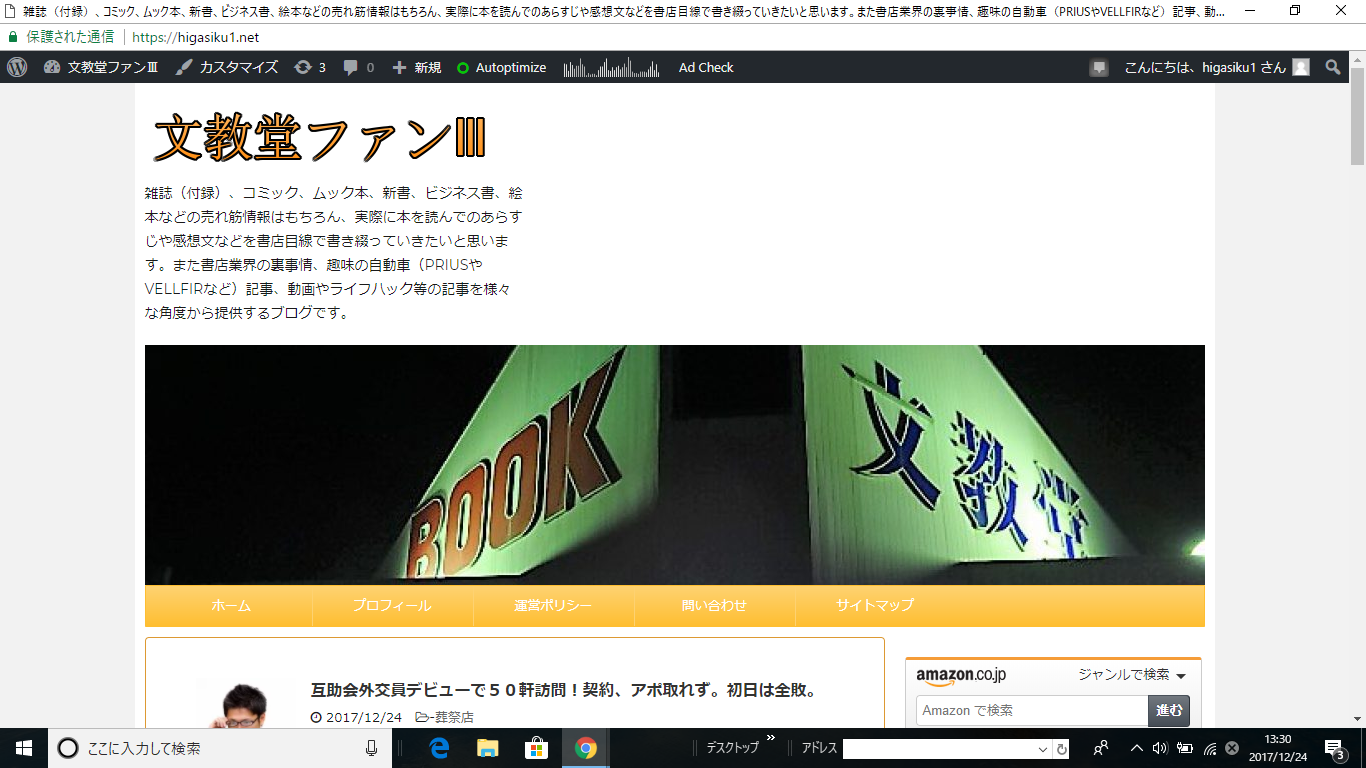1366x768 pixels.
Task: Go to the ホーム navigation tab
Action: (x=231, y=605)
